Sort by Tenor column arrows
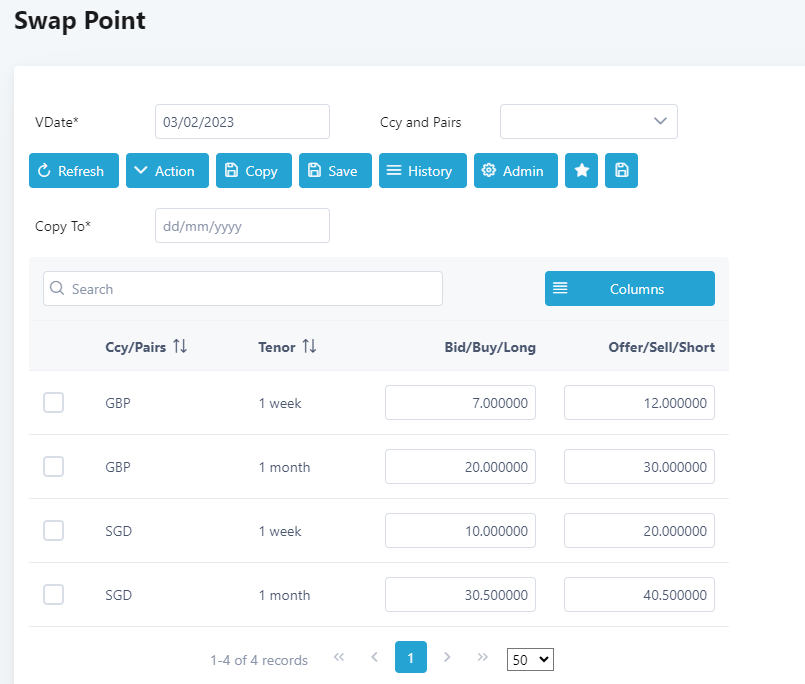805x684 pixels. pyautogui.click(x=309, y=346)
